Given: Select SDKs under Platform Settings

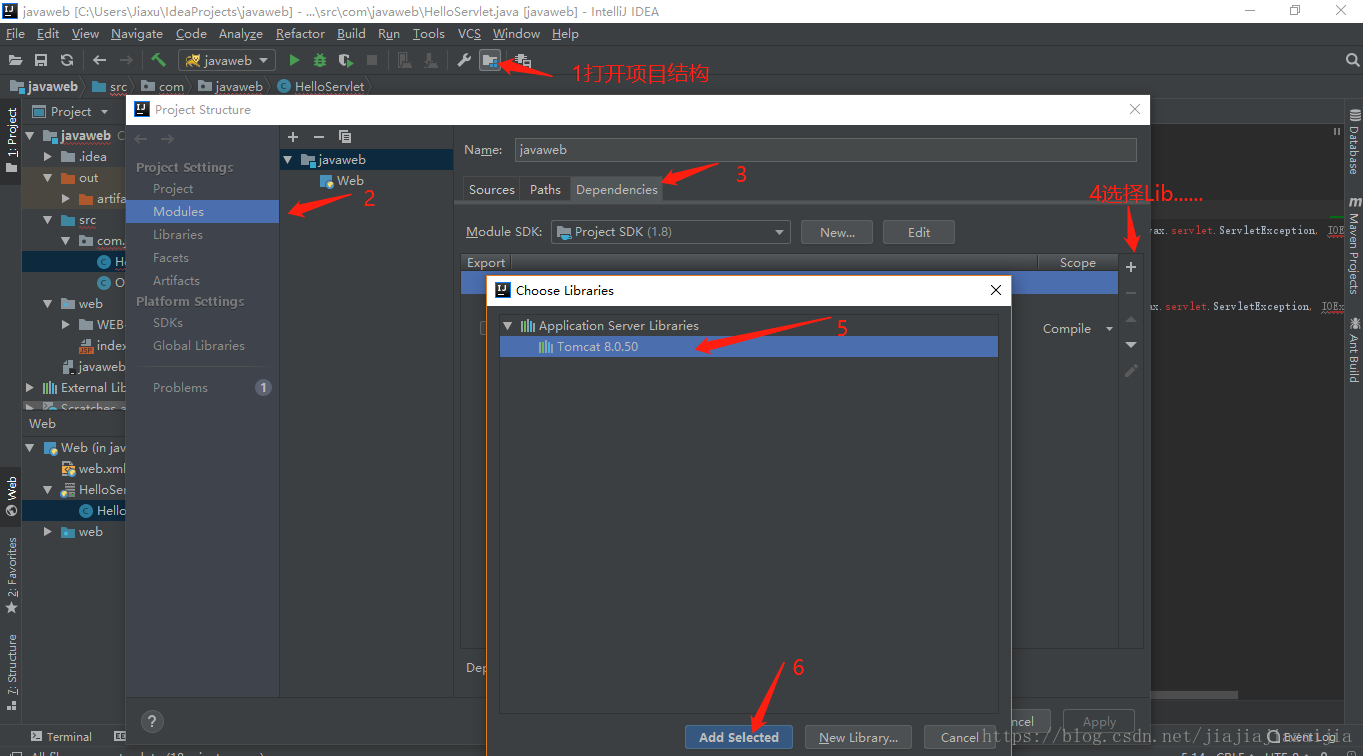Looking at the screenshot, I should coord(168,323).
